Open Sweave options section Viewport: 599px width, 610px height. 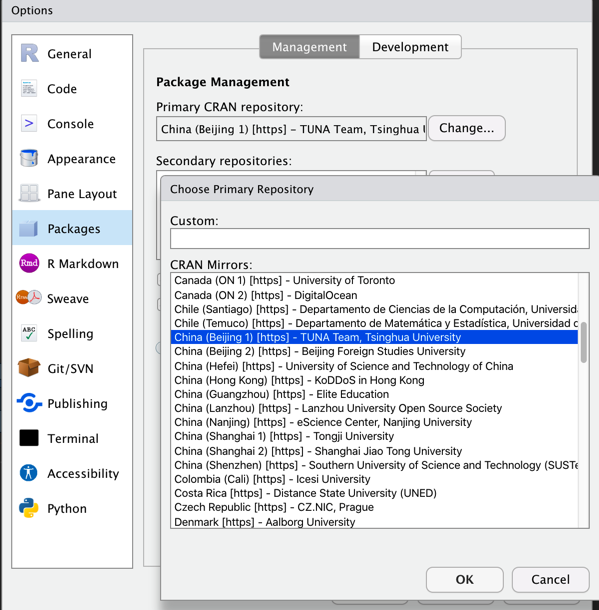pos(72,298)
